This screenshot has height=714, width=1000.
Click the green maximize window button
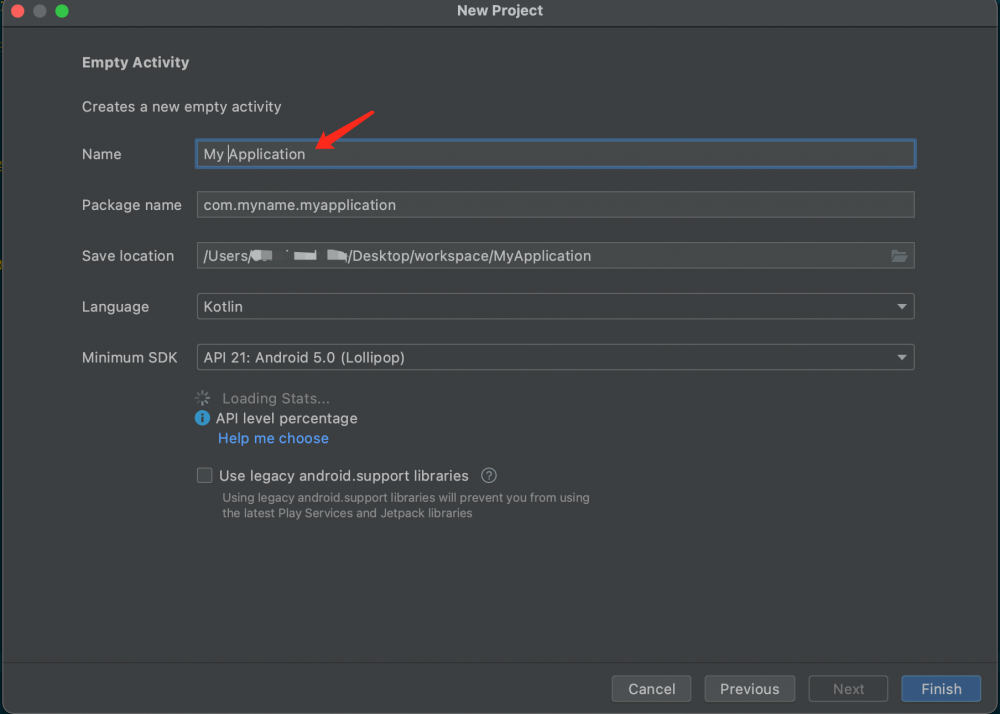tap(62, 11)
